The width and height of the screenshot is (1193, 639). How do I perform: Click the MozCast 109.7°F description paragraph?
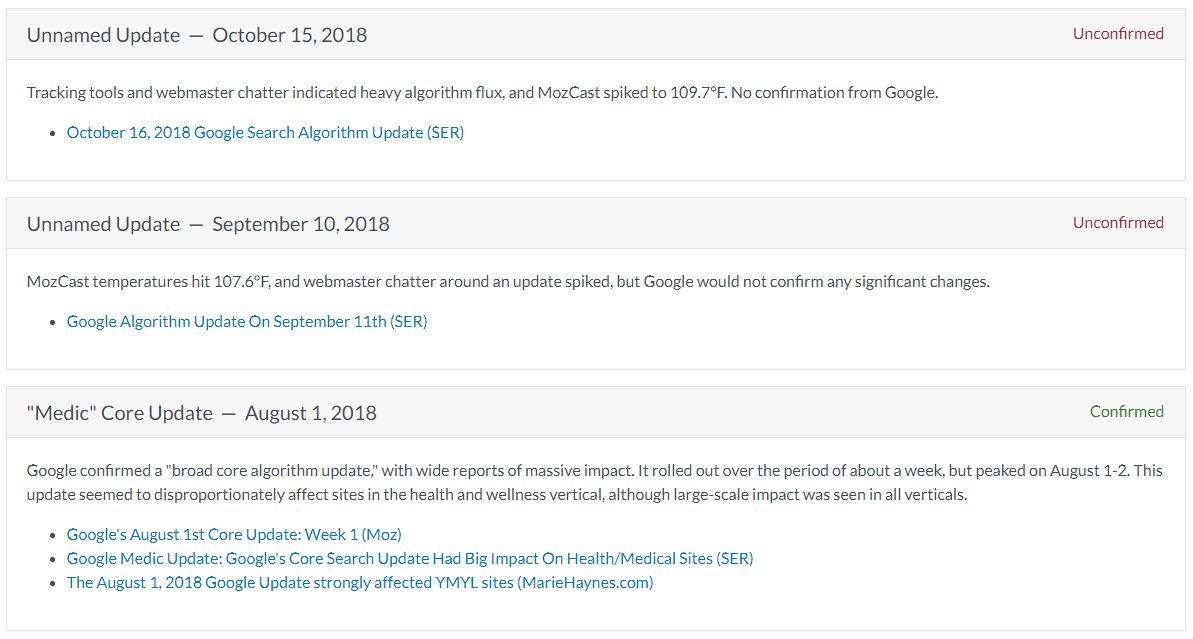click(482, 93)
